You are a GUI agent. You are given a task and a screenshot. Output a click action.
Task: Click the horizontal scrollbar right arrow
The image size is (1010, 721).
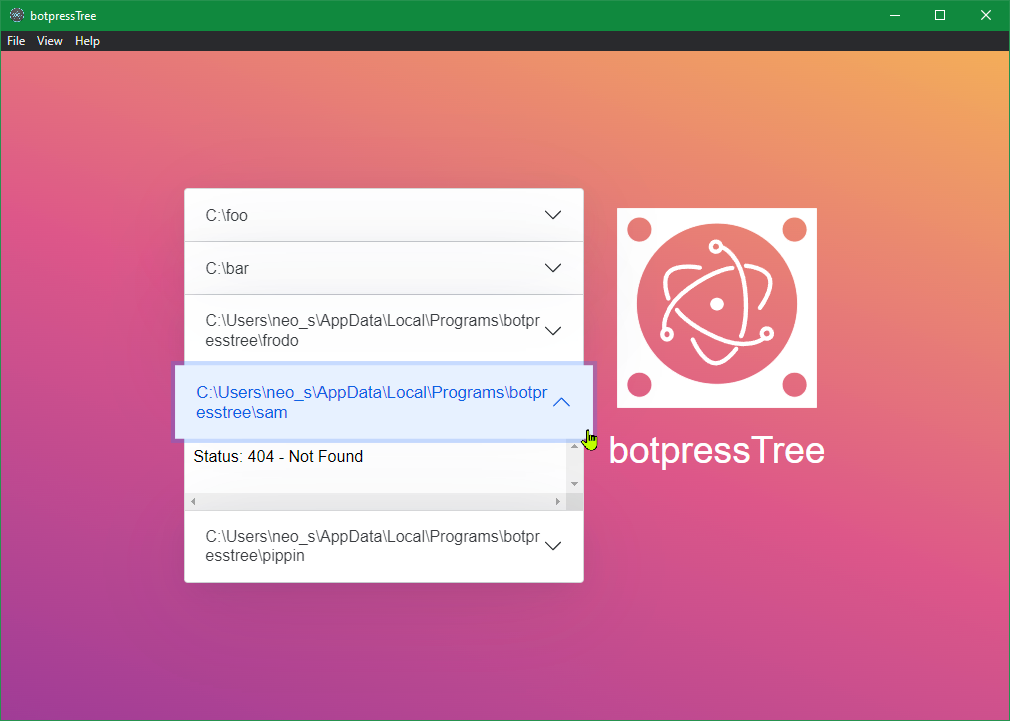pyautogui.click(x=558, y=501)
